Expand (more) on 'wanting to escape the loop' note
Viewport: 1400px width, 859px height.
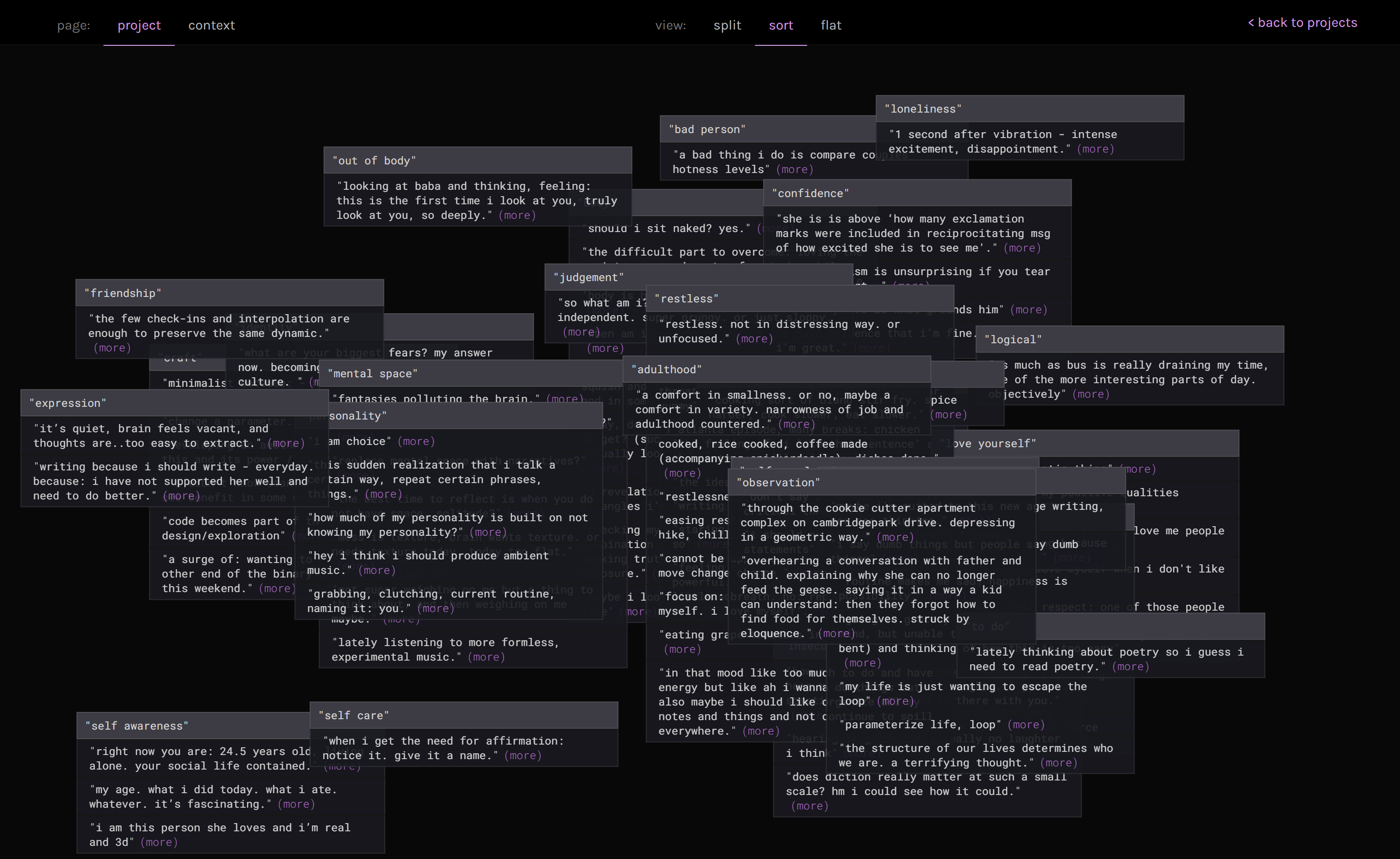tap(896, 701)
